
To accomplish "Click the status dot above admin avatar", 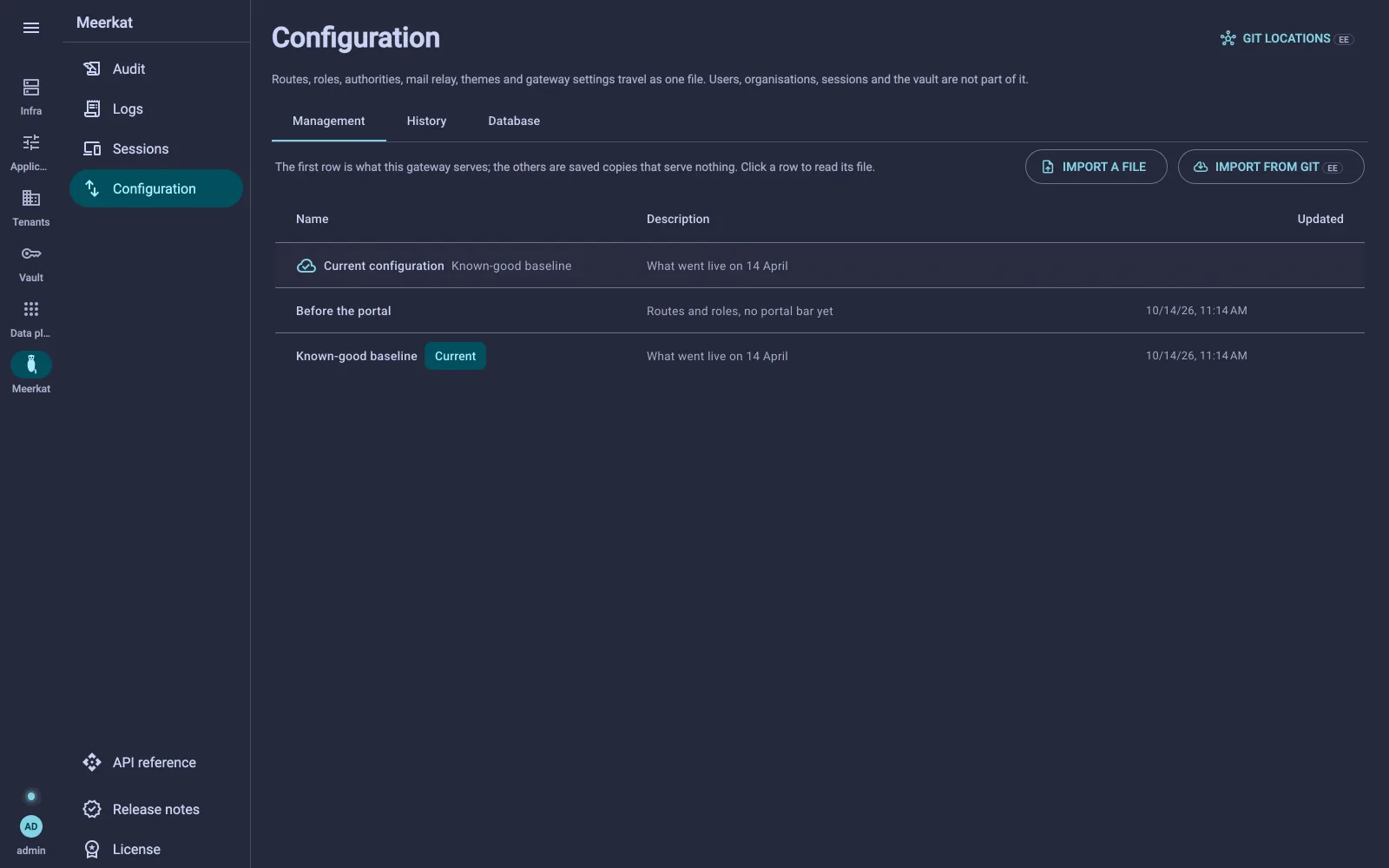I will point(31,796).
